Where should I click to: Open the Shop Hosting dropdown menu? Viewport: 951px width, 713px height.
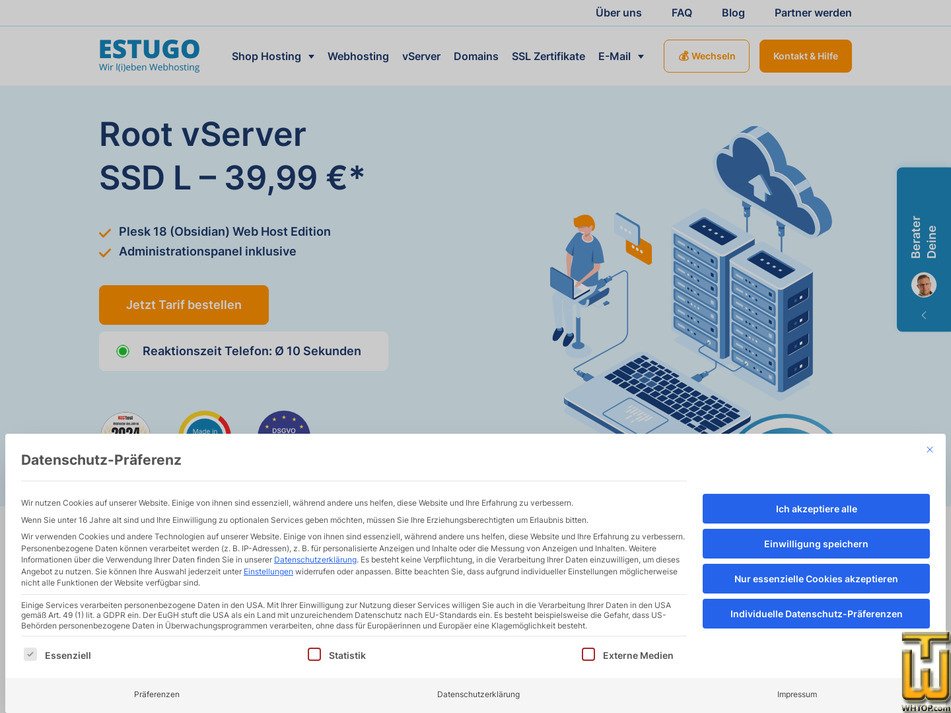(273, 57)
